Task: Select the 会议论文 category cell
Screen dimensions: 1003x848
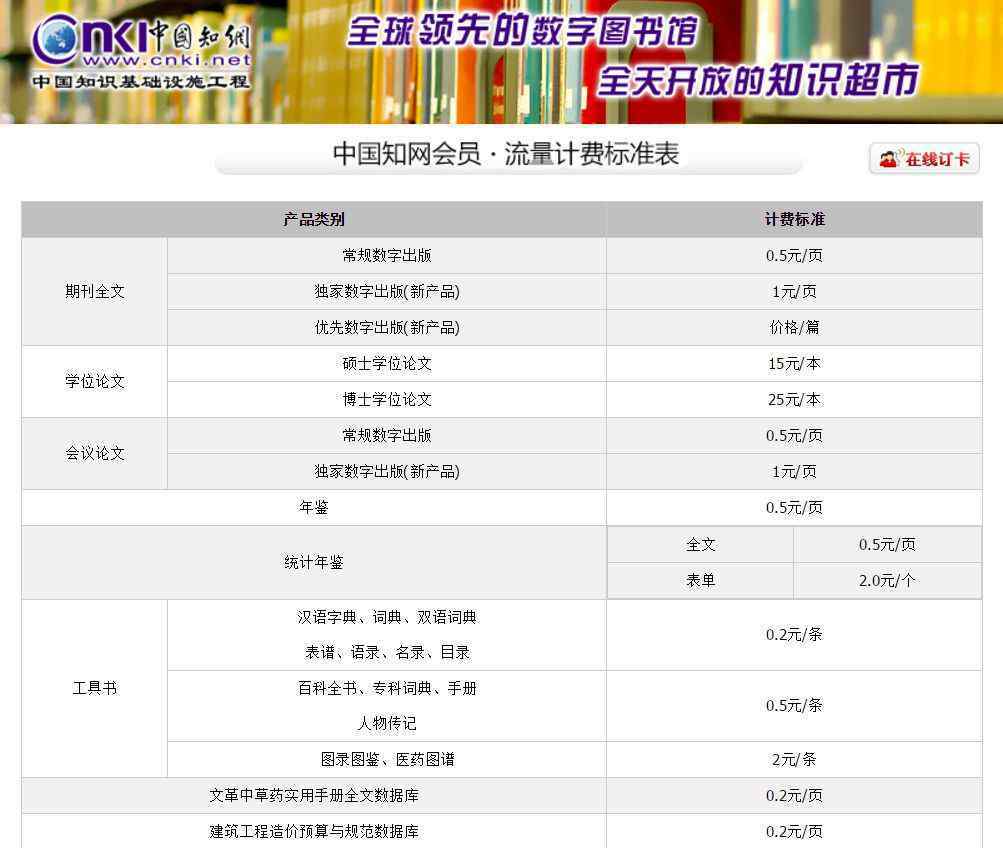Action: 95,453
